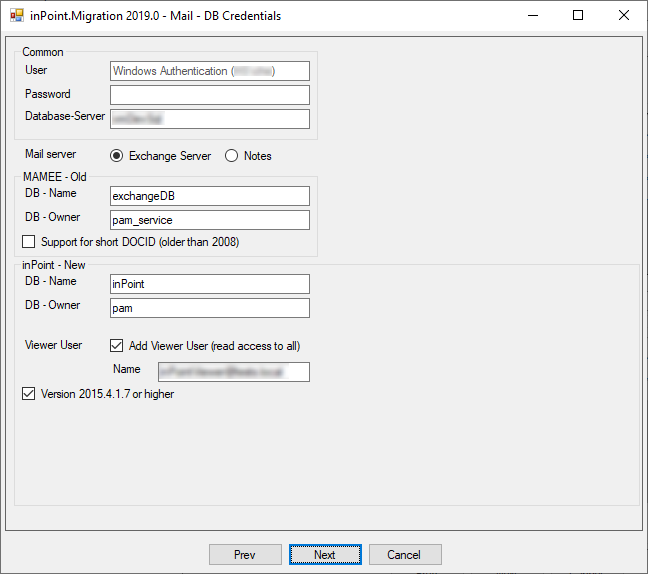Click into the Database-Server input field
Screen dimensions: 648x574
[210, 119]
